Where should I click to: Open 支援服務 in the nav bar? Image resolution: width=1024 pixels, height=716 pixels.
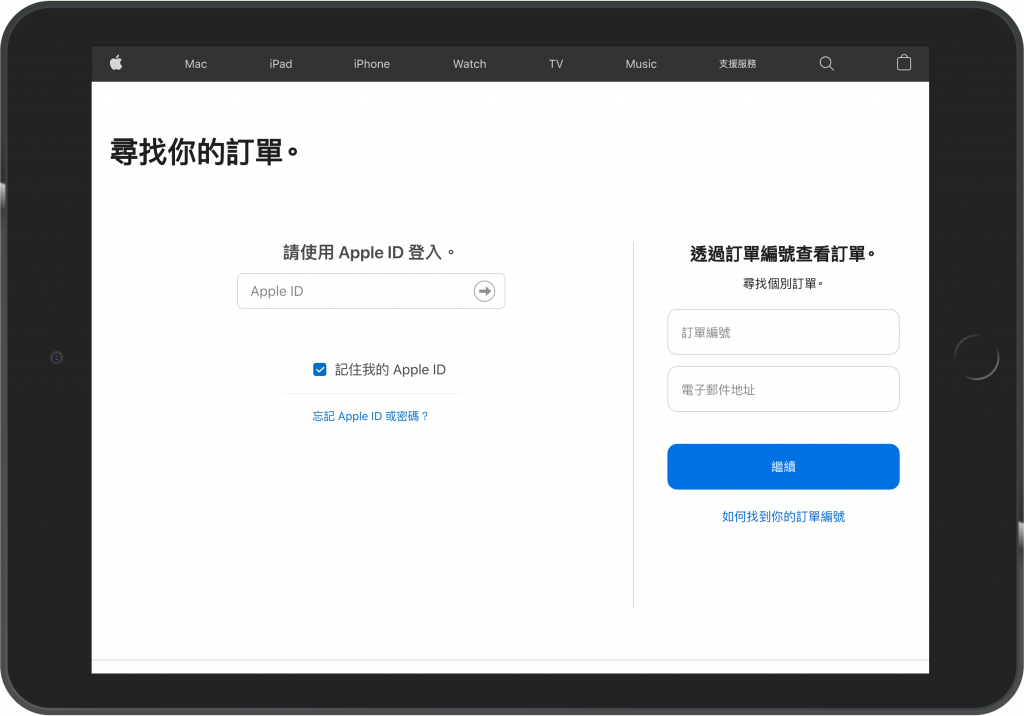click(x=737, y=64)
